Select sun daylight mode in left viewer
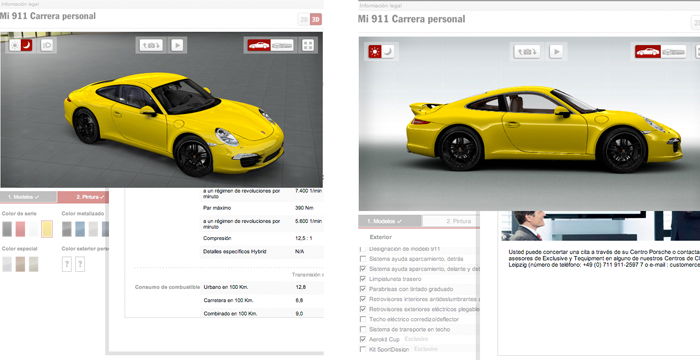This screenshot has height=360, width=700. coord(15,45)
